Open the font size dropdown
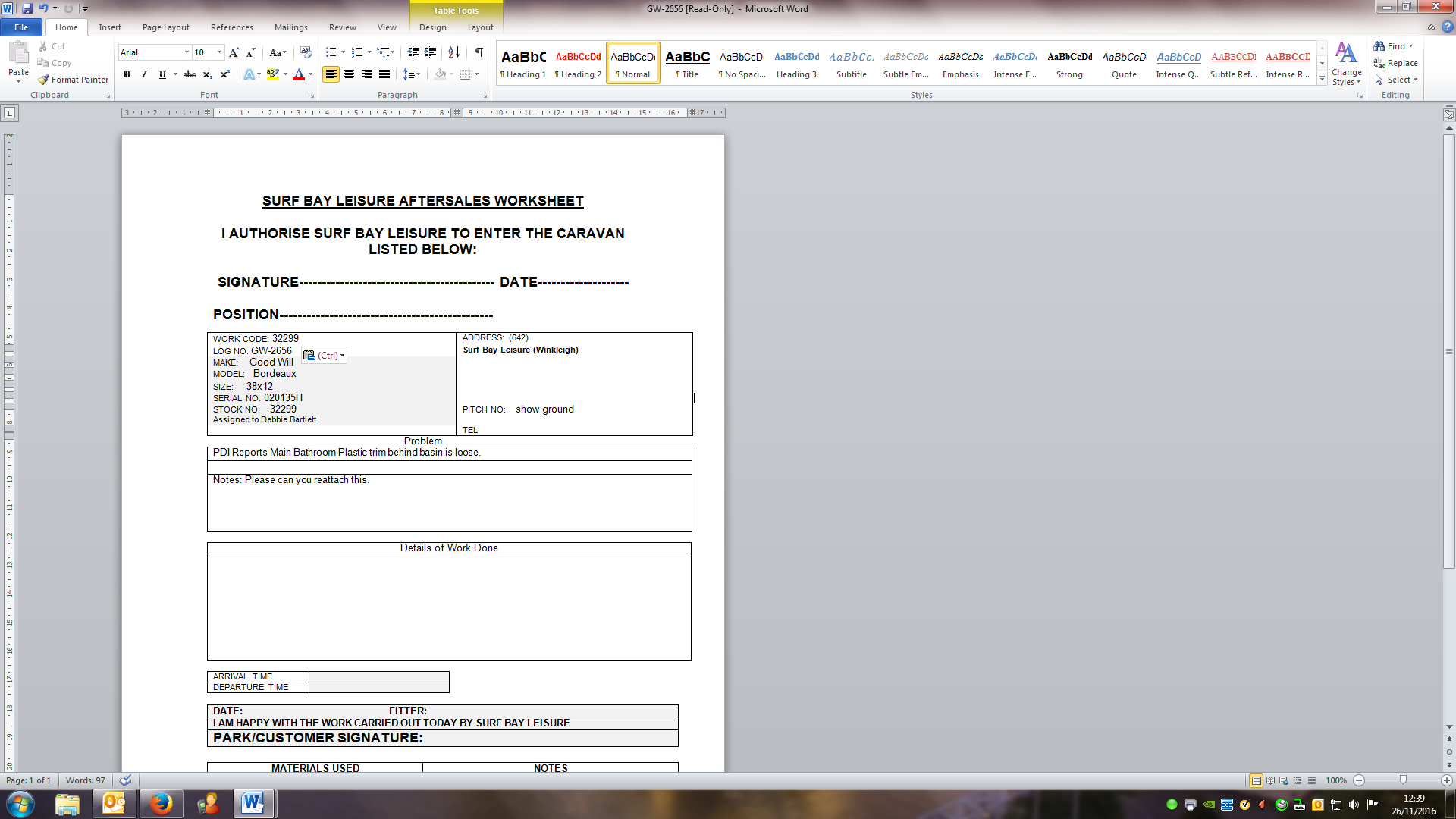This screenshot has height=819, width=1456. pyautogui.click(x=220, y=52)
